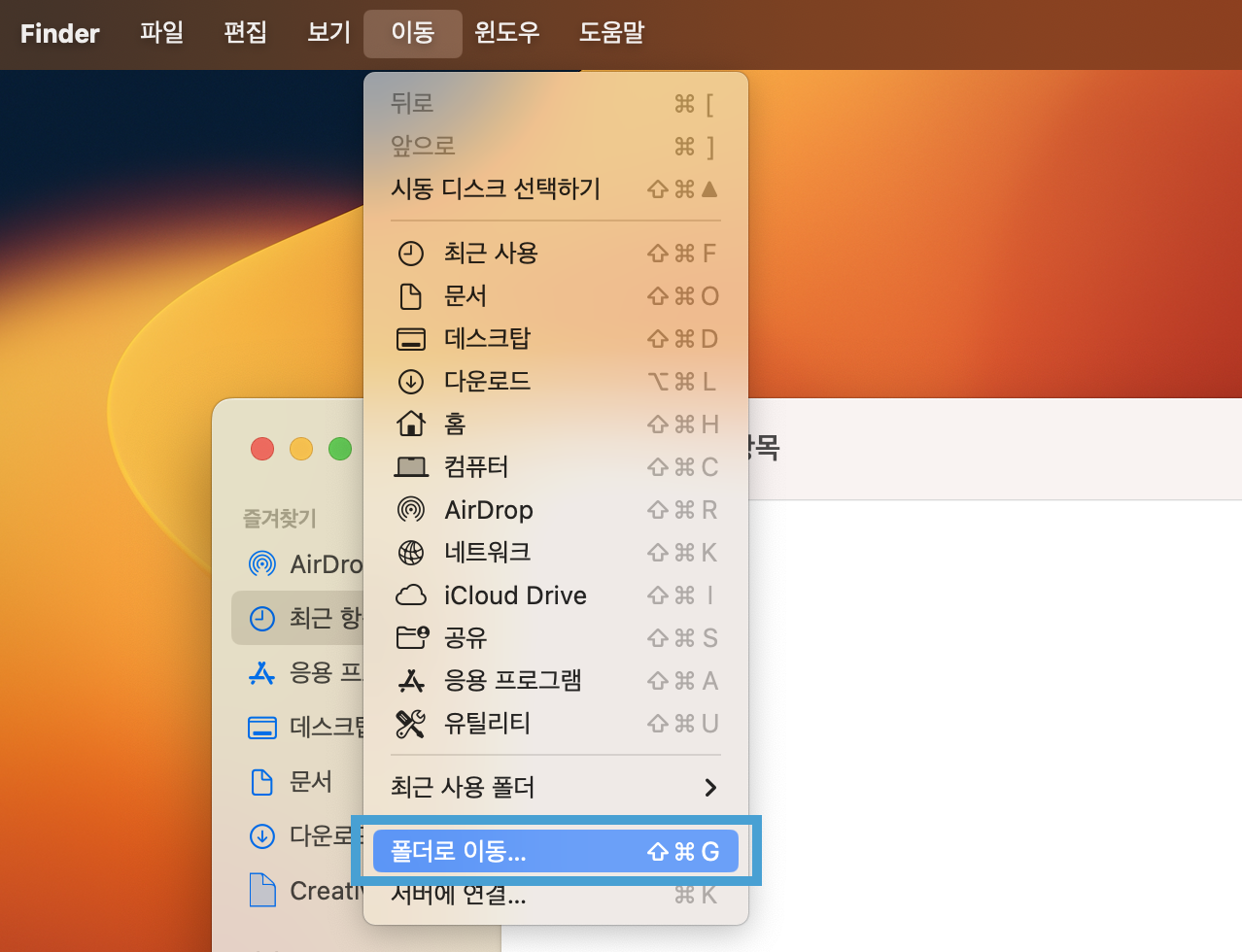1242x952 pixels.
Task: Click the 컴퓨터 laptop icon
Action: (411, 467)
